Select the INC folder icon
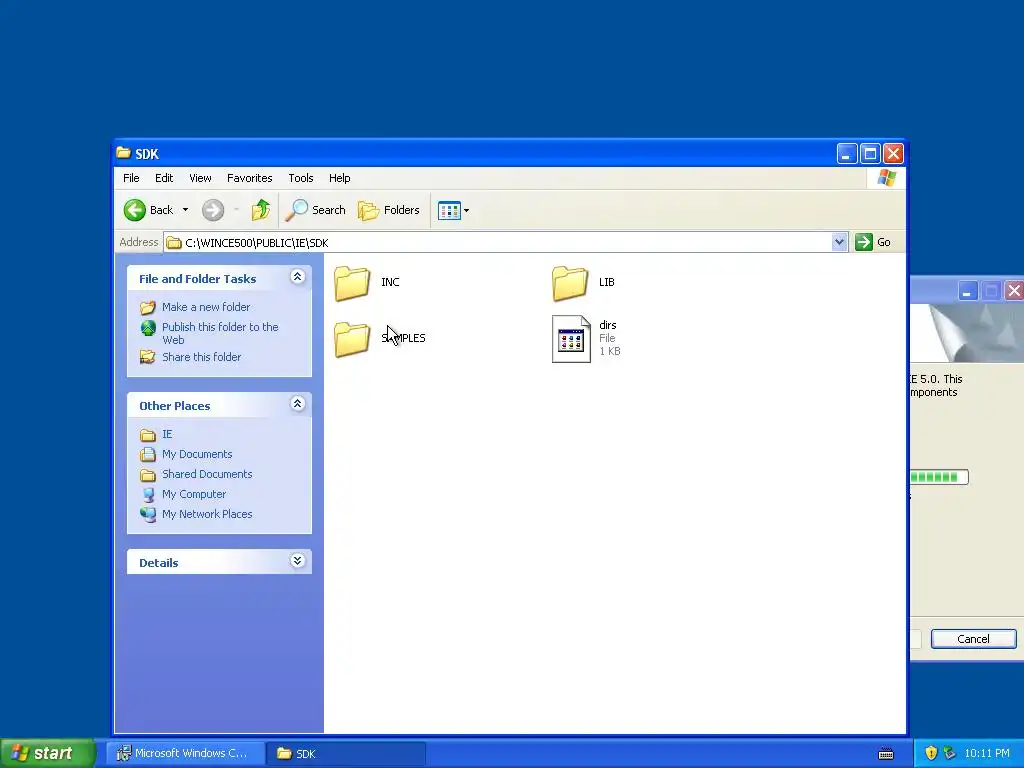The image size is (1024, 768). pos(352,283)
